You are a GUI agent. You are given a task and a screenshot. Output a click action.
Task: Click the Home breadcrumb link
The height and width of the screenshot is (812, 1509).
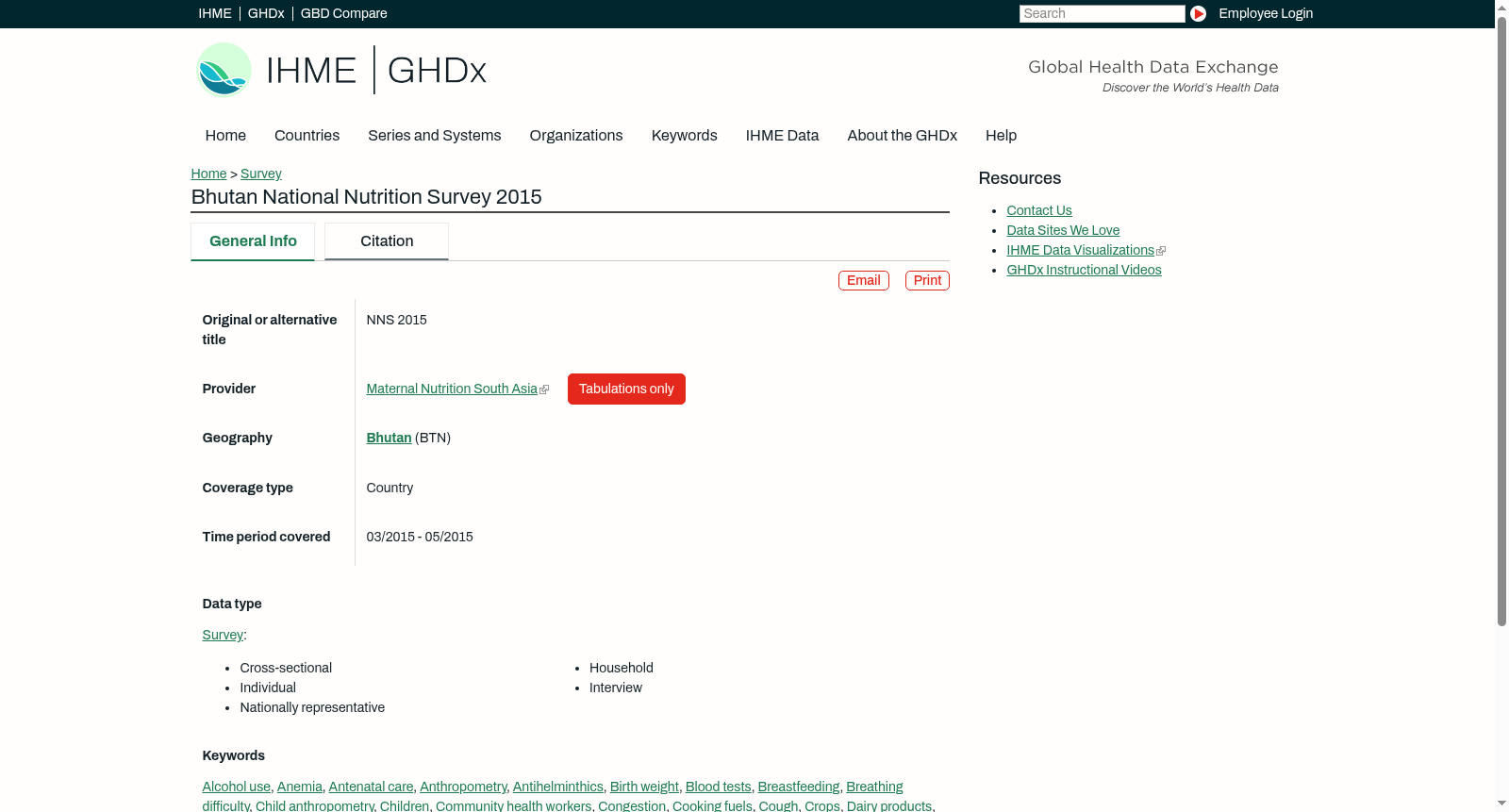[x=208, y=174]
